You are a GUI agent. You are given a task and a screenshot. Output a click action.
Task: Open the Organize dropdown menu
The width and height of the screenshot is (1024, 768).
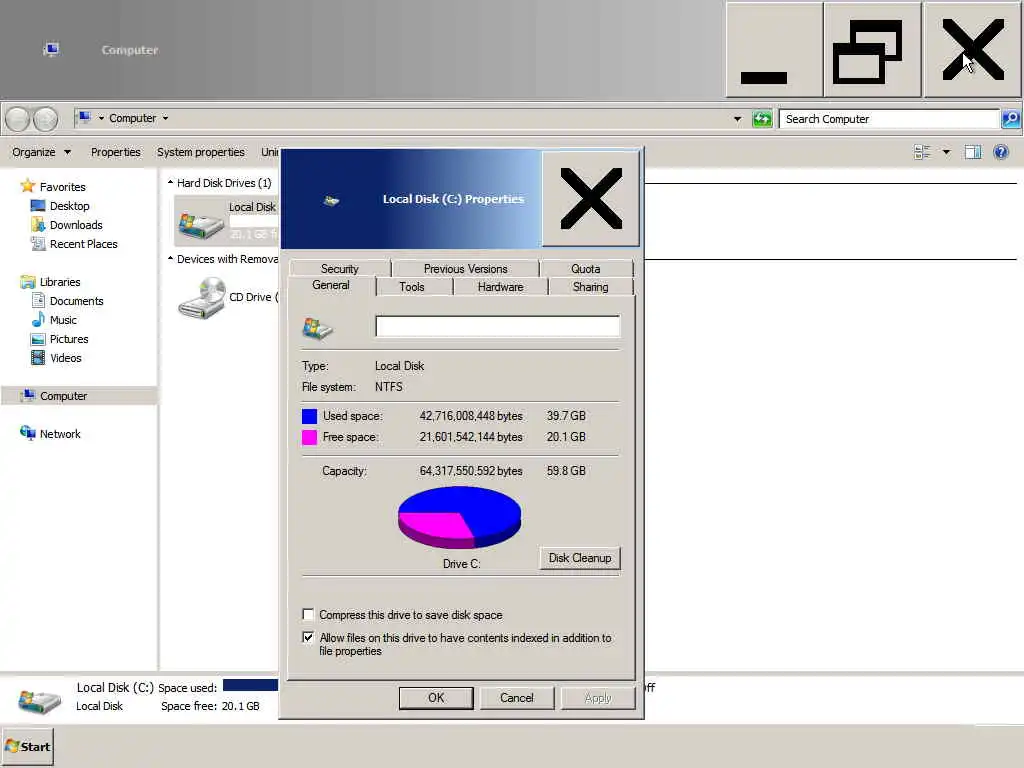[x=41, y=152]
